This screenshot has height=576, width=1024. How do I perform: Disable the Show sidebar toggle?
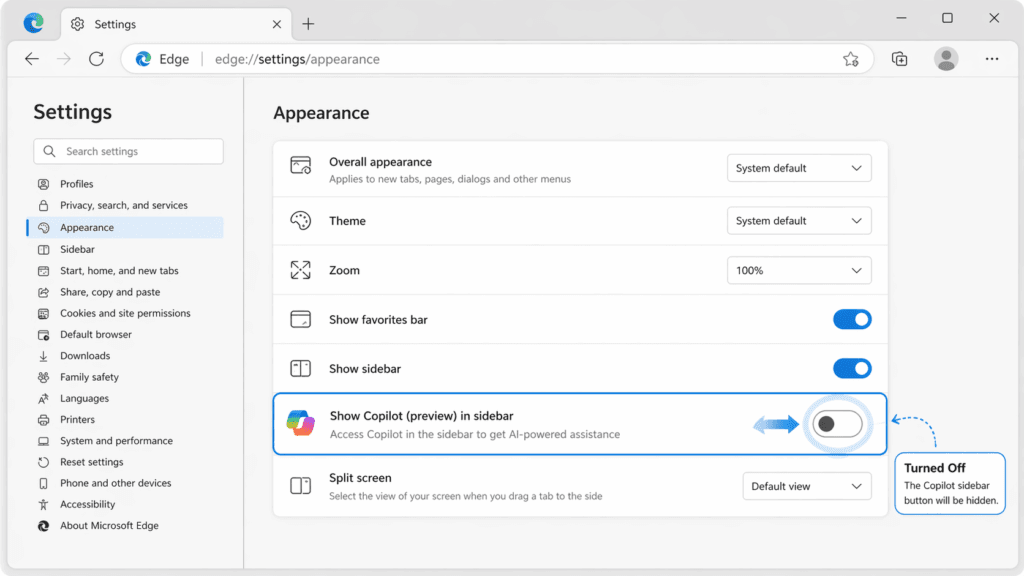coord(852,368)
